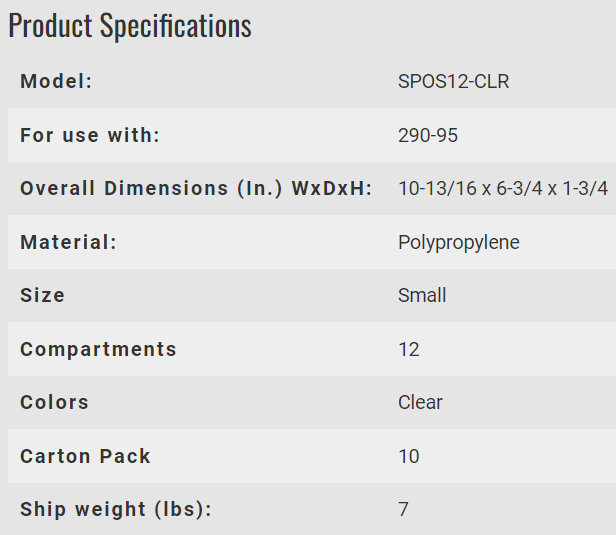Image resolution: width=616 pixels, height=535 pixels.
Task: Click the Small size value
Action: click(x=422, y=295)
